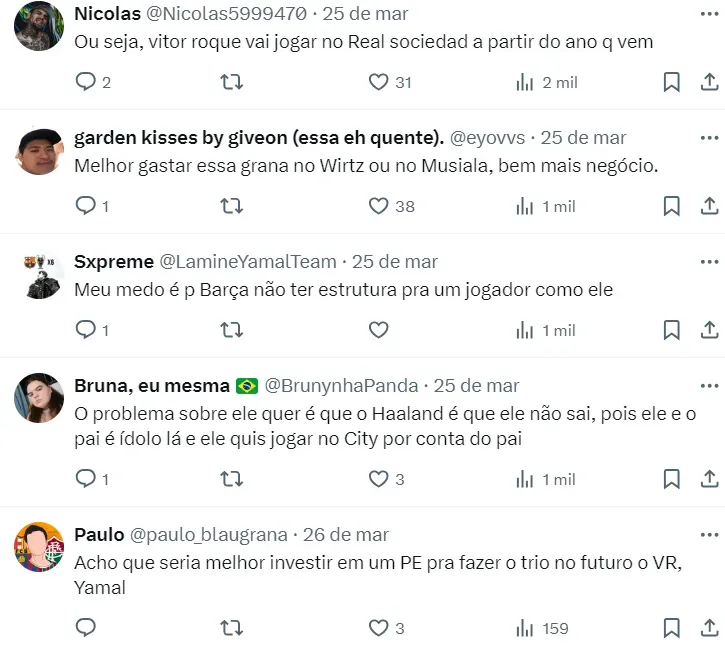Open more options on Nicolas's tweet
The image size is (725, 647).
709,14
